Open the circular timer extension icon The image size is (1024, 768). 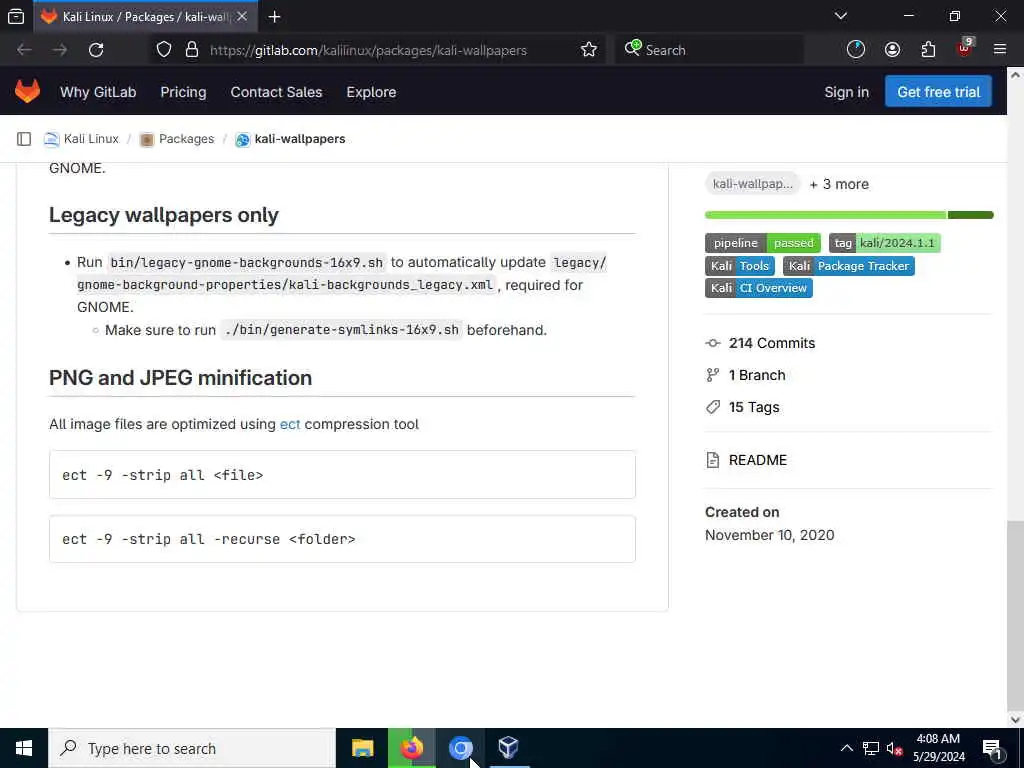[x=856, y=50]
